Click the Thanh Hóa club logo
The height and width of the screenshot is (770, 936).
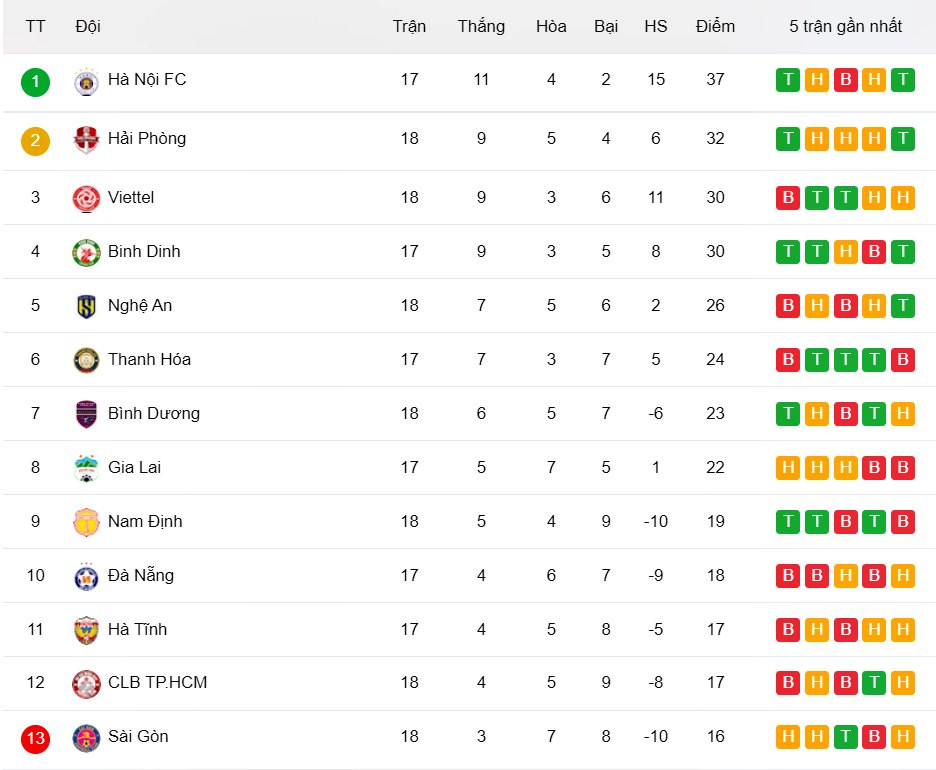(x=87, y=360)
